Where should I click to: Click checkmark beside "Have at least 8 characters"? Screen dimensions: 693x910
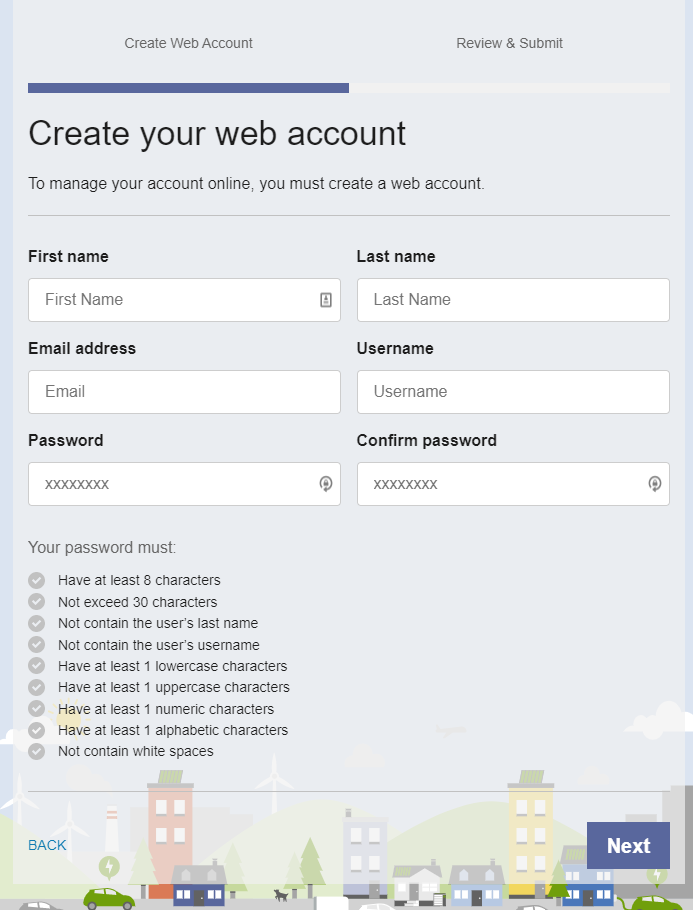pyautogui.click(x=37, y=580)
